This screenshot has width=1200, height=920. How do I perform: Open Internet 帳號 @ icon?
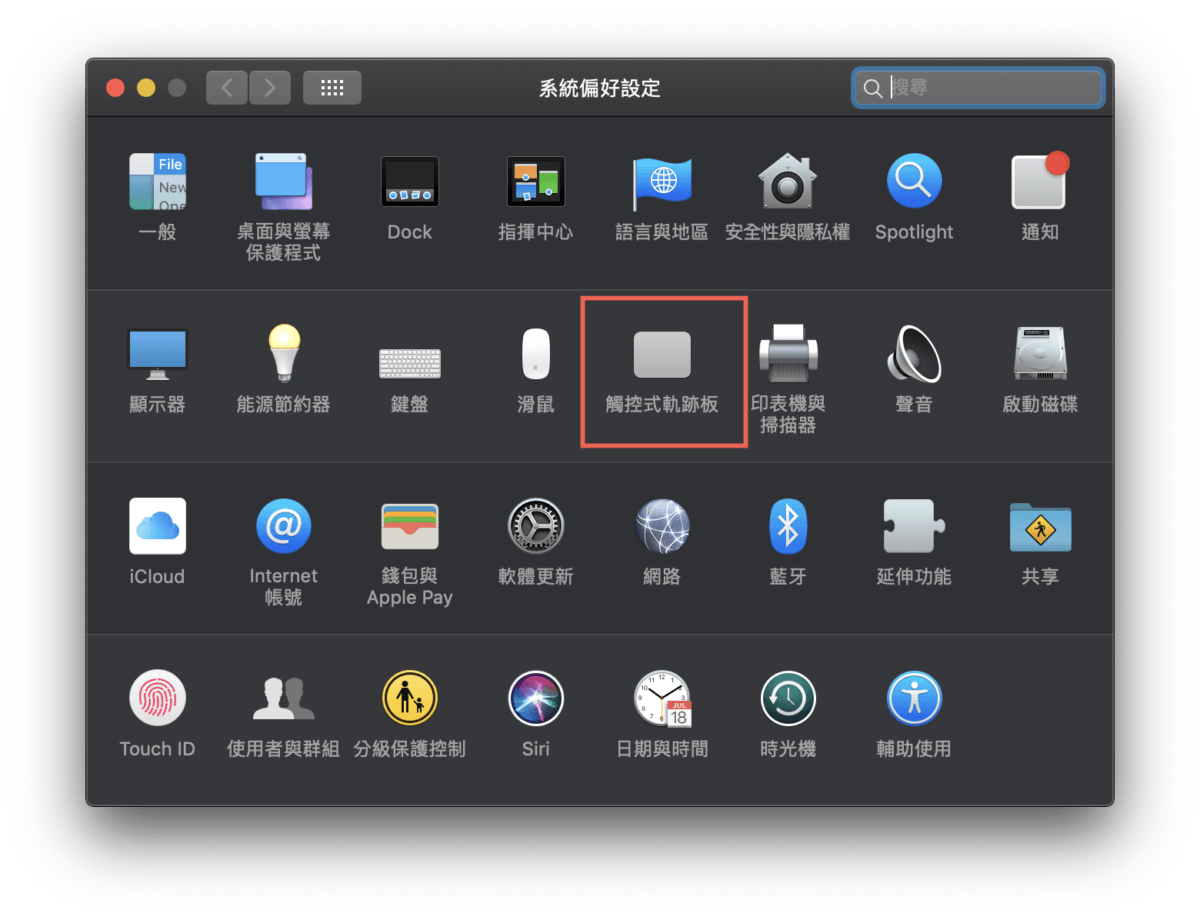click(283, 526)
